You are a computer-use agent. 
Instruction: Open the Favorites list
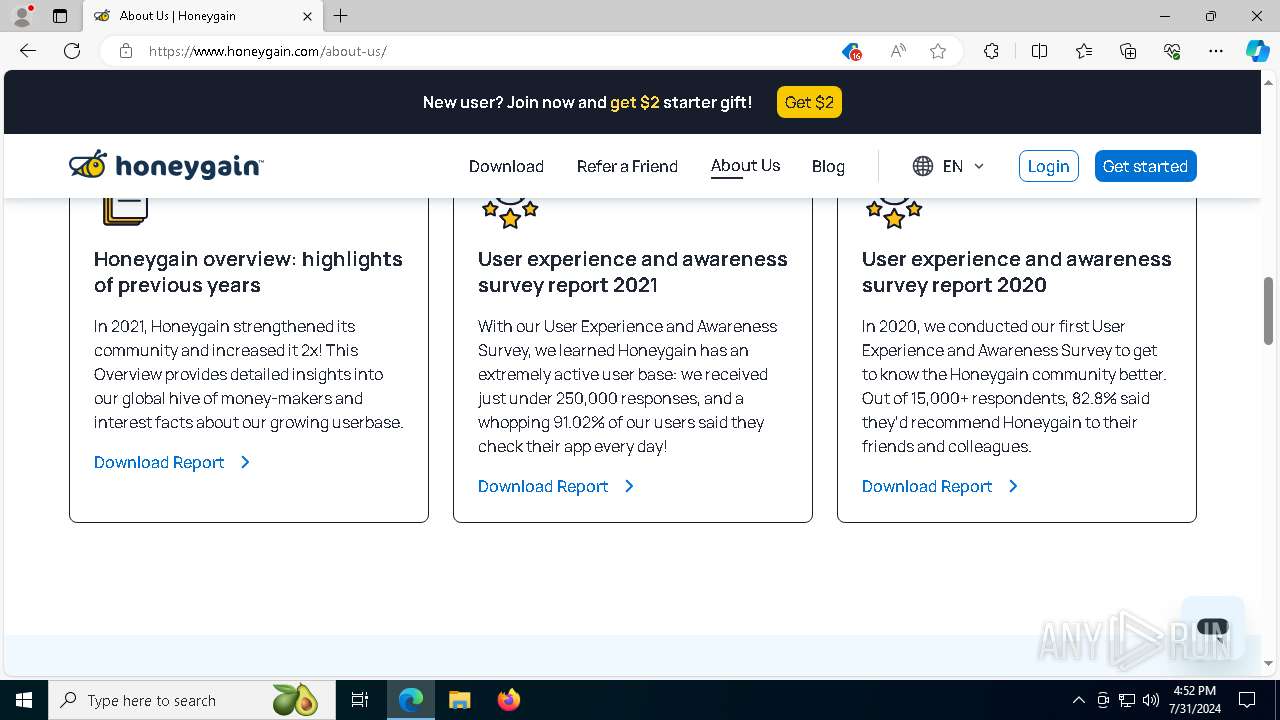click(1084, 51)
